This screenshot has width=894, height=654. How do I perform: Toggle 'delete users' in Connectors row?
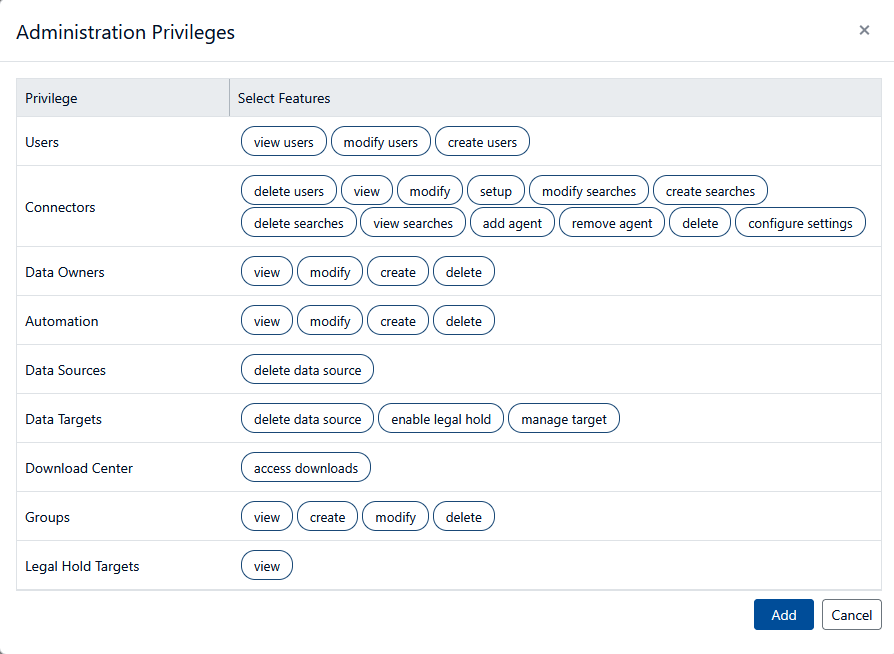pos(289,191)
